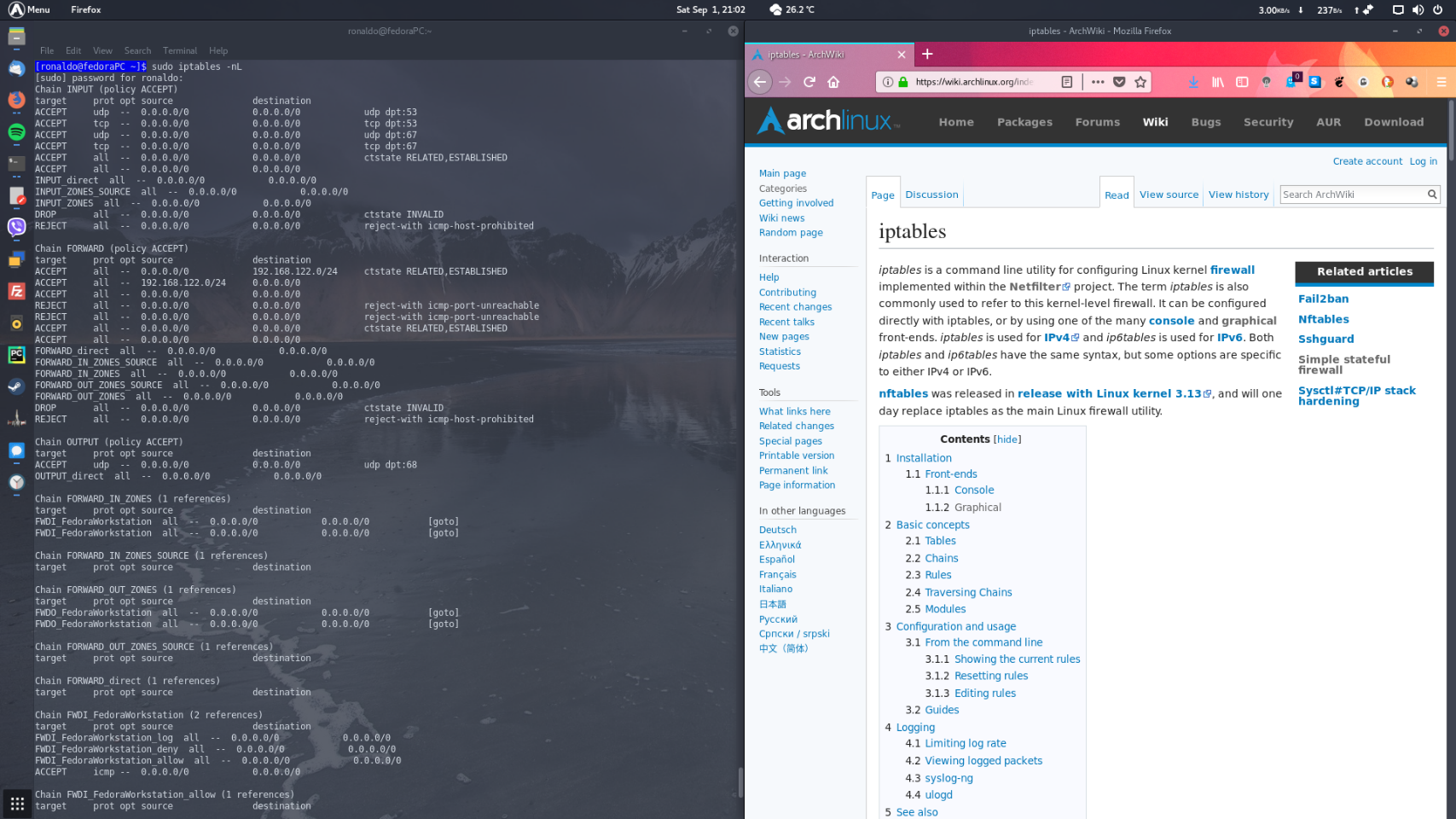Launch FileZilla from the dock
Viewport: 1456px width, 819px height.
[x=16, y=291]
